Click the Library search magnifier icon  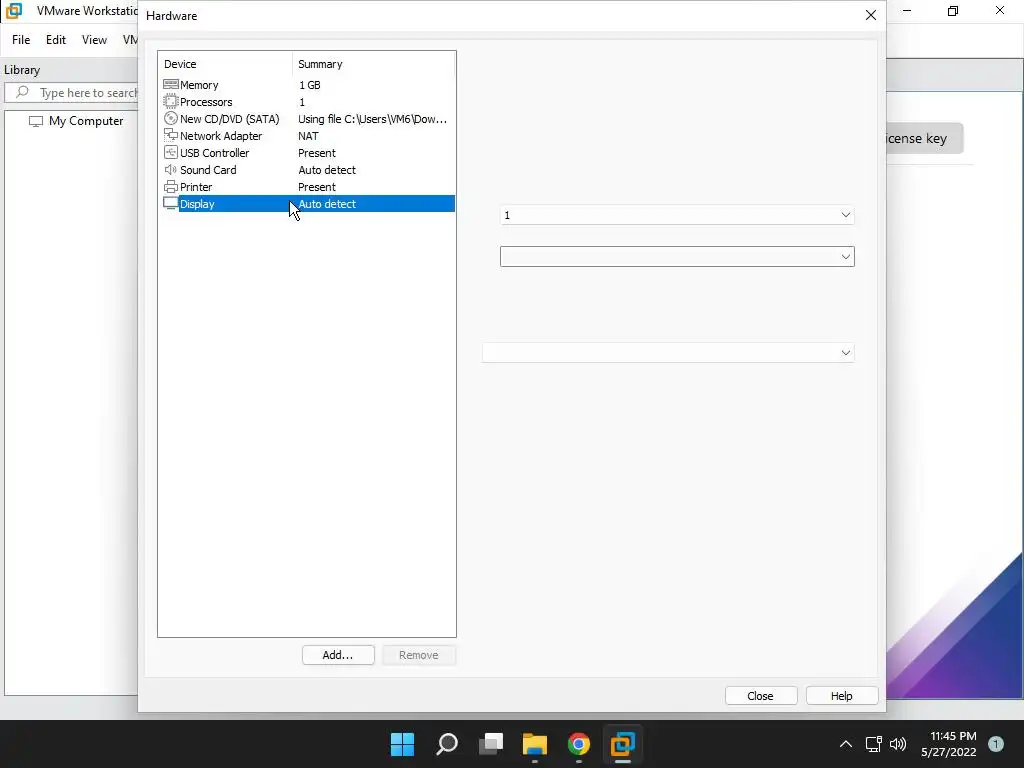coord(22,92)
